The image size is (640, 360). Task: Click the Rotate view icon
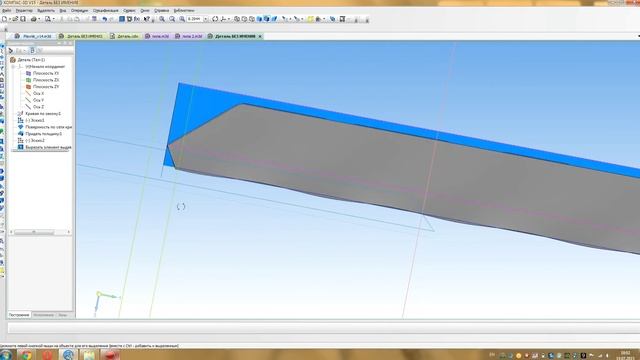coord(215,19)
